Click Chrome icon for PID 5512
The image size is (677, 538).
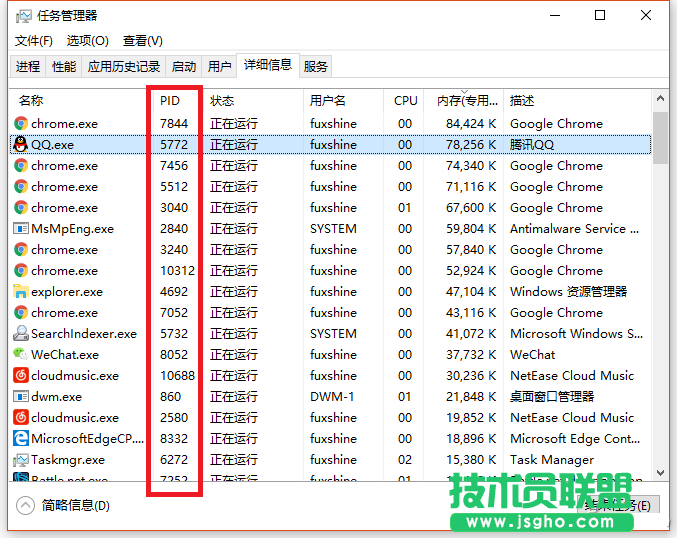(20, 187)
